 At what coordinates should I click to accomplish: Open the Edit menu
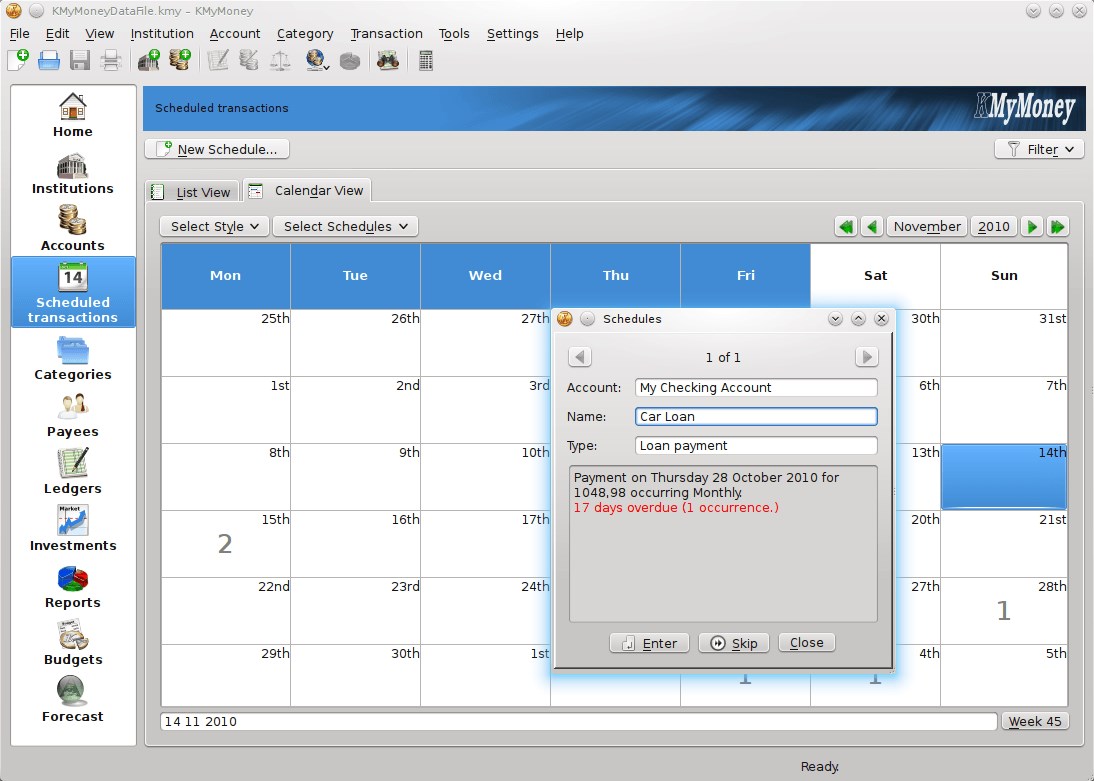57,34
